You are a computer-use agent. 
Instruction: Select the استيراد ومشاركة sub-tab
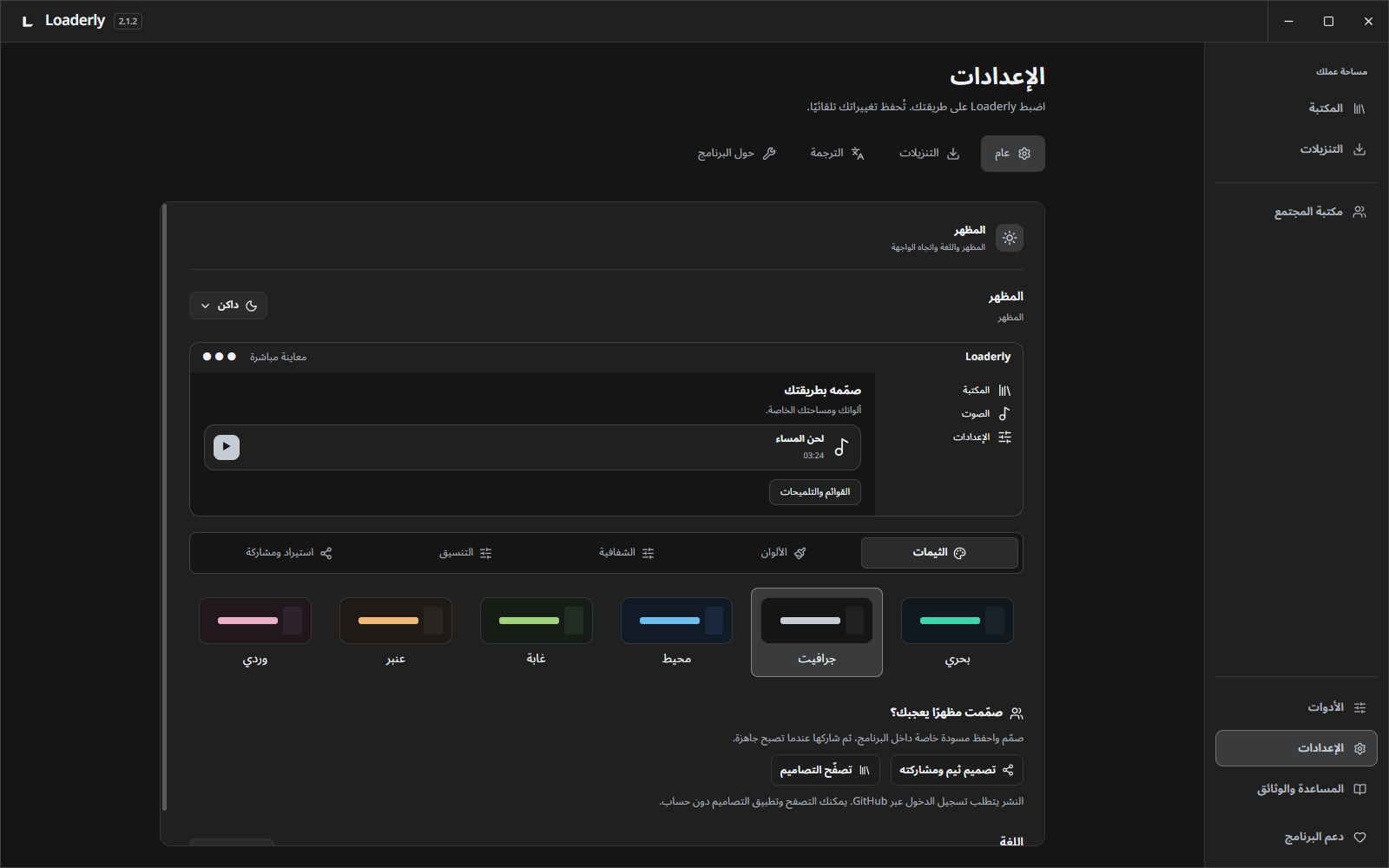pos(289,553)
